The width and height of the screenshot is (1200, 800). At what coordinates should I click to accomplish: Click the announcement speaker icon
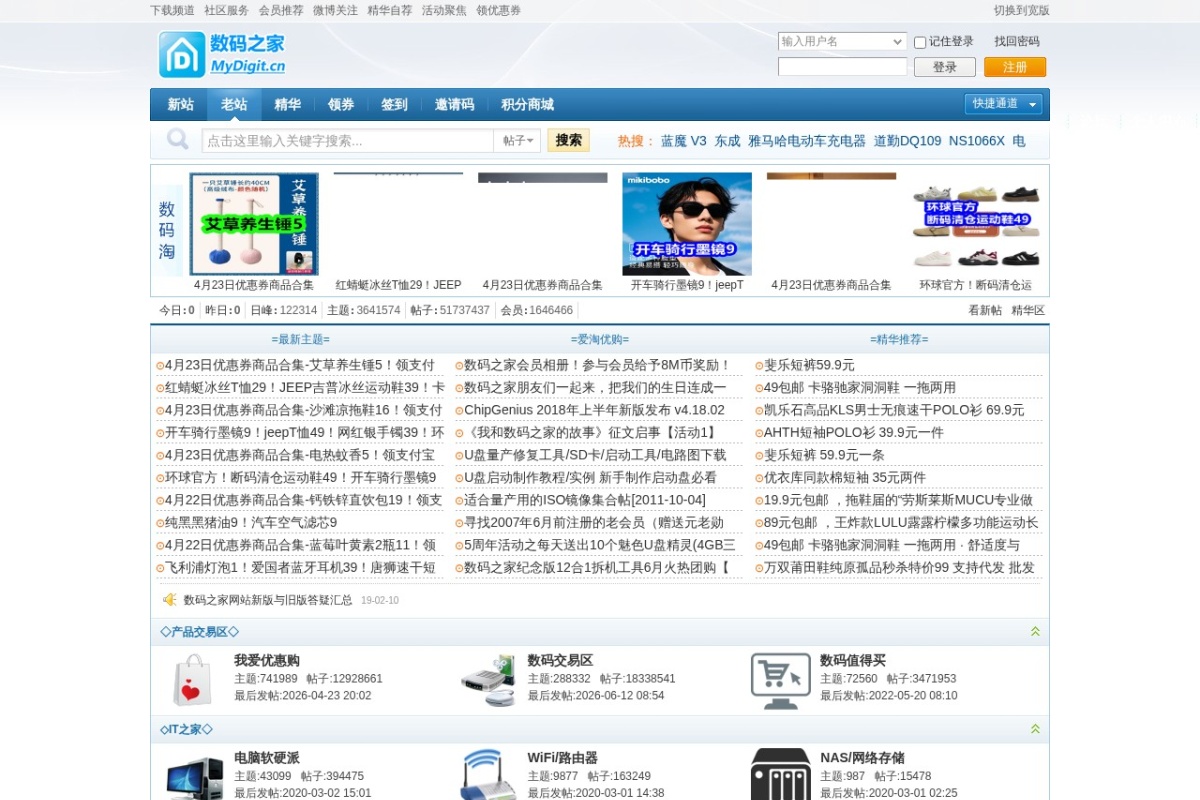(x=170, y=600)
